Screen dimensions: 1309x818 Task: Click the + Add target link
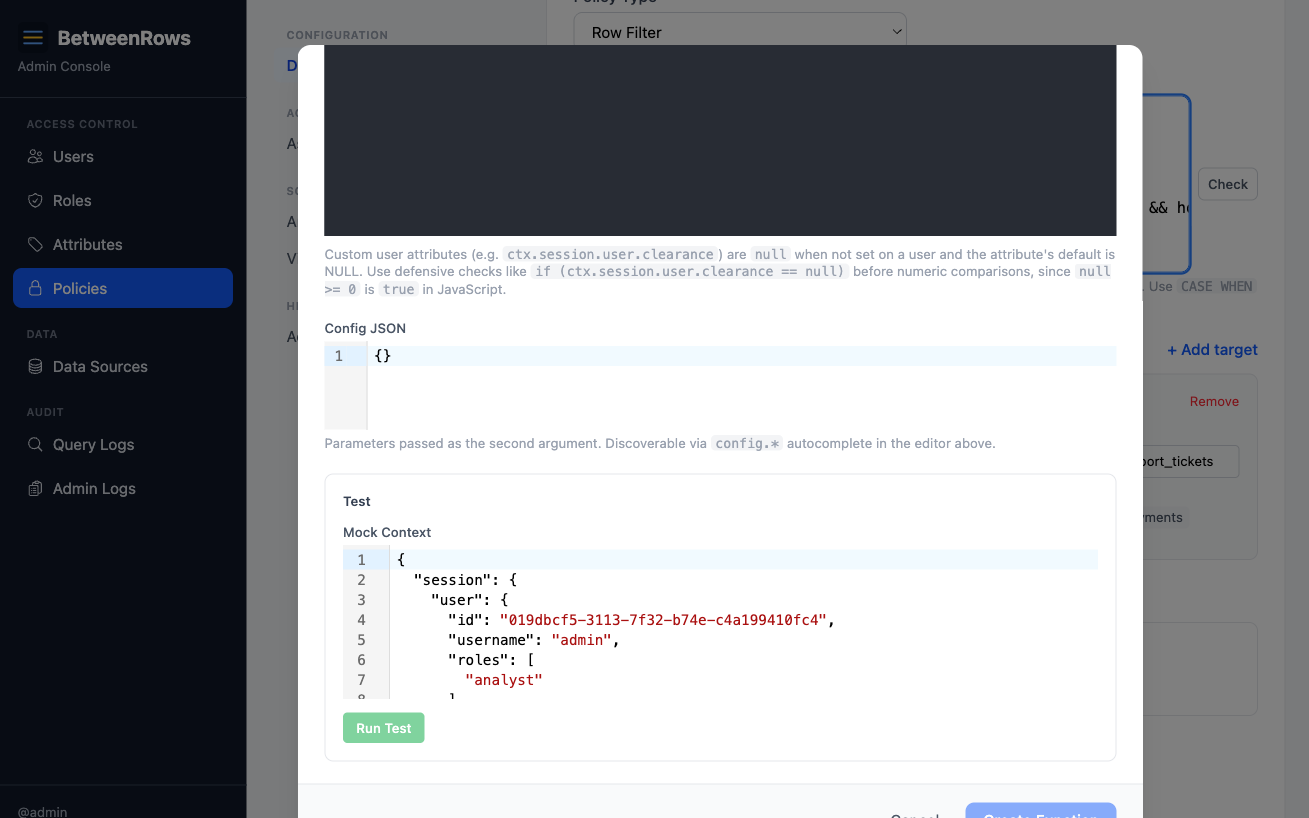tap(1212, 350)
